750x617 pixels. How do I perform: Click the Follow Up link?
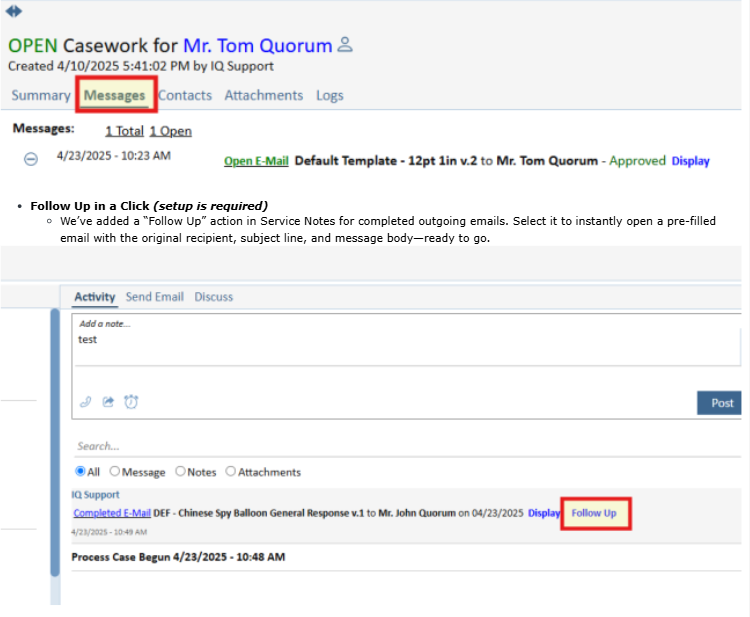[x=594, y=513]
